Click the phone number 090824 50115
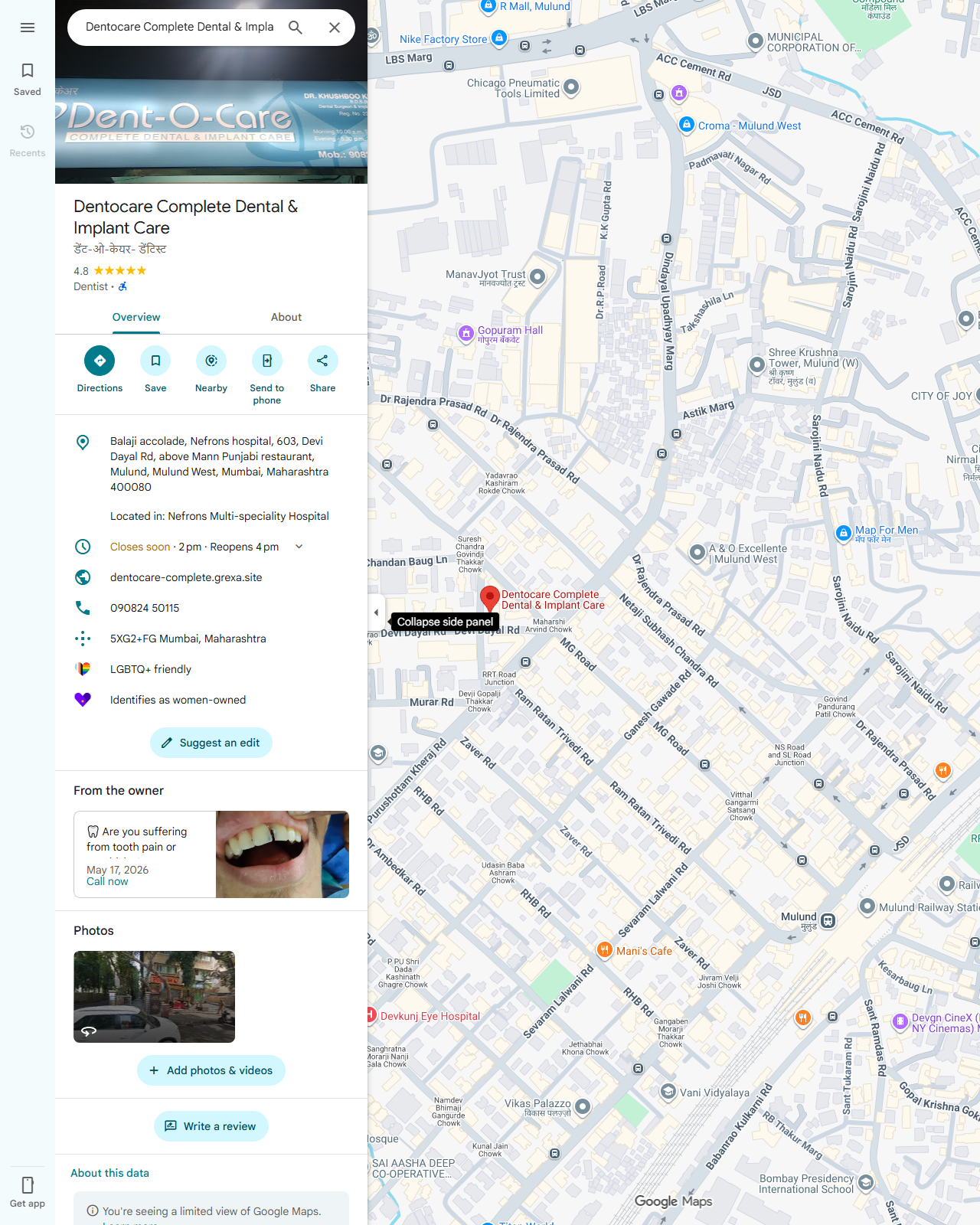 pyautogui.click(x=145, y=608)
